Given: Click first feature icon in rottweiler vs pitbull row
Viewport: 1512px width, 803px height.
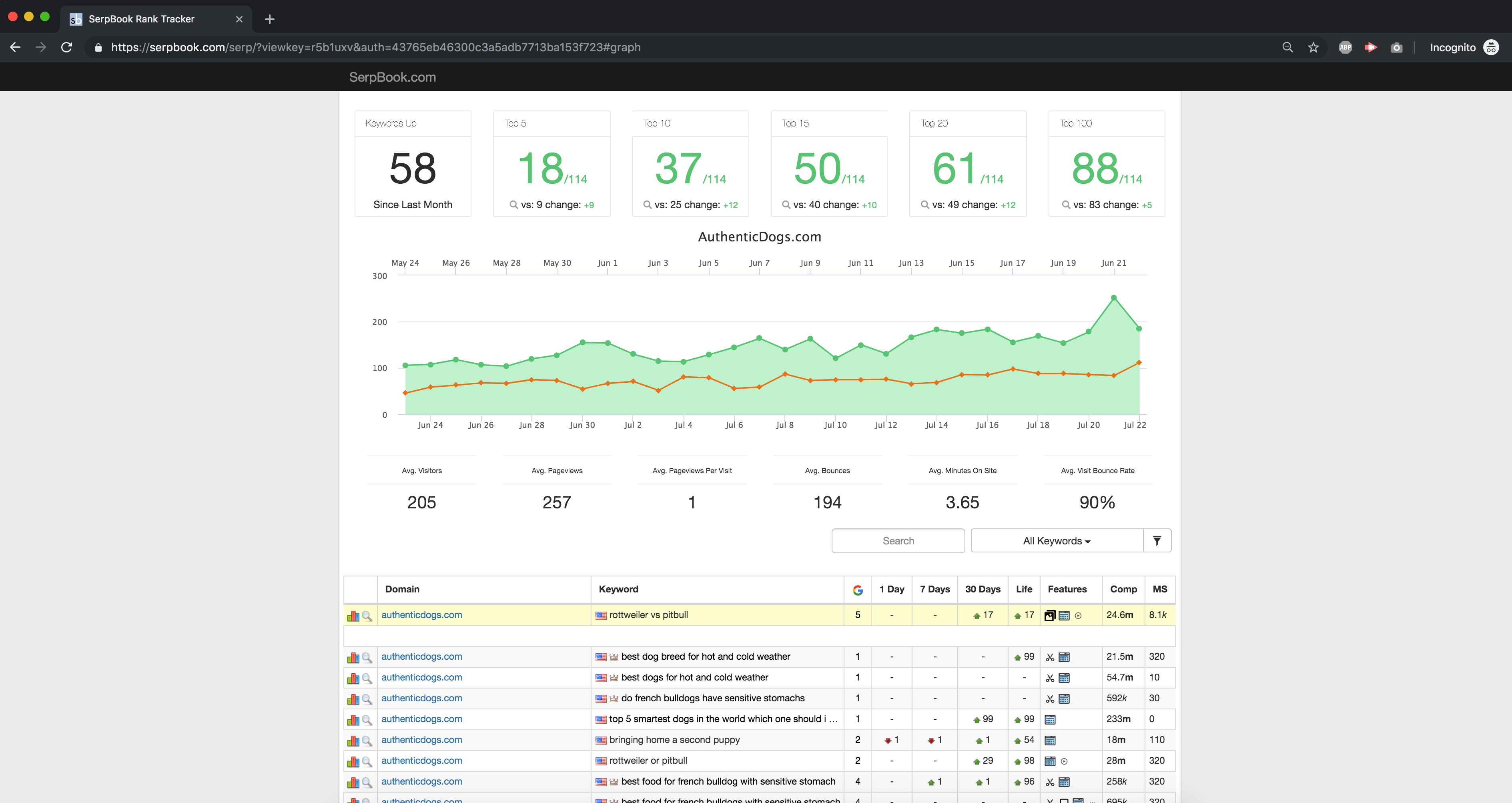Looking at the screenshot, I should point(1050,615).
